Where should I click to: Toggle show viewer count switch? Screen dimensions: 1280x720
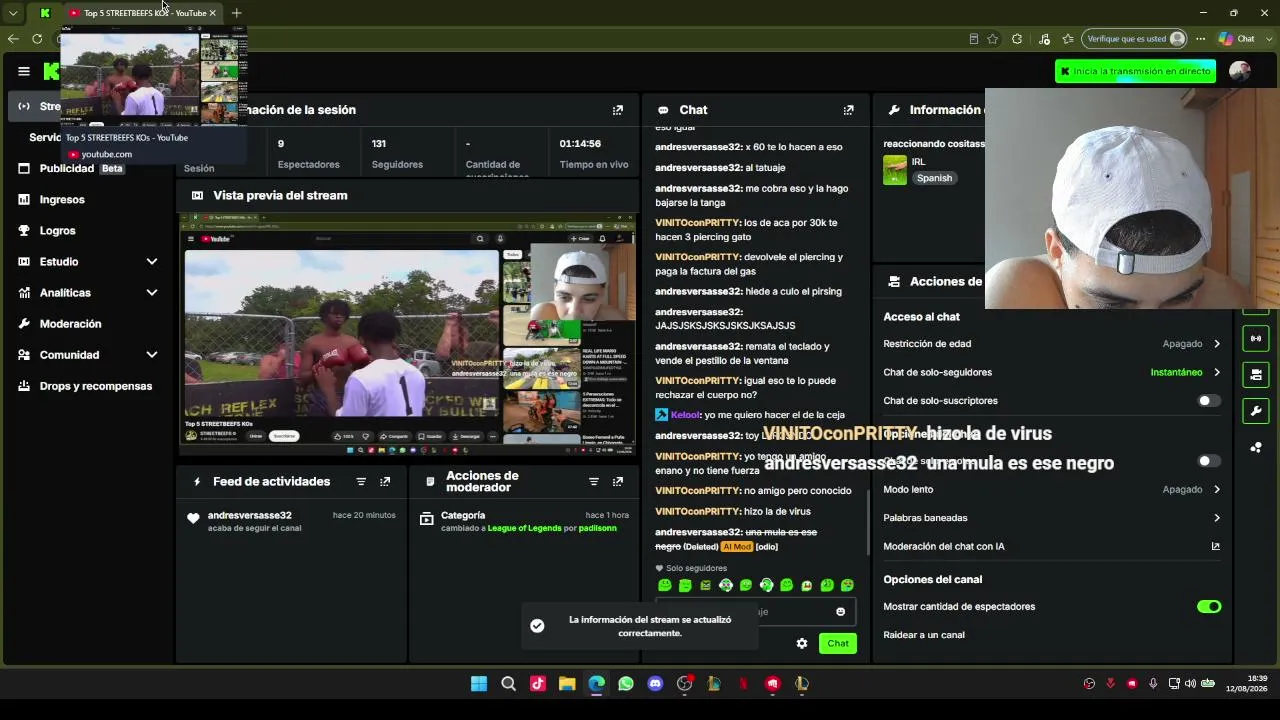[1209, 607]
